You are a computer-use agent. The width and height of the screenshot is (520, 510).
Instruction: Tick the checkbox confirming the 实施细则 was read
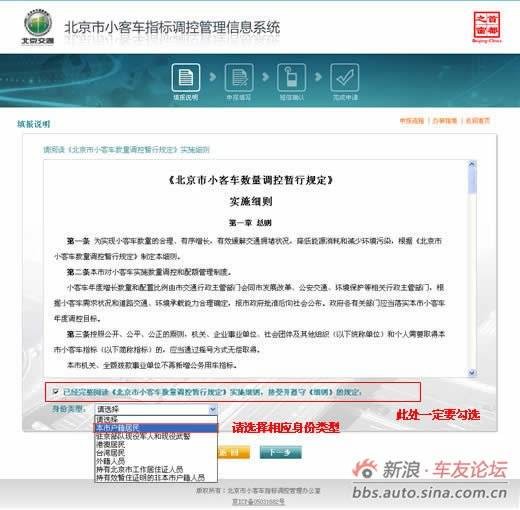pos(56,391)
